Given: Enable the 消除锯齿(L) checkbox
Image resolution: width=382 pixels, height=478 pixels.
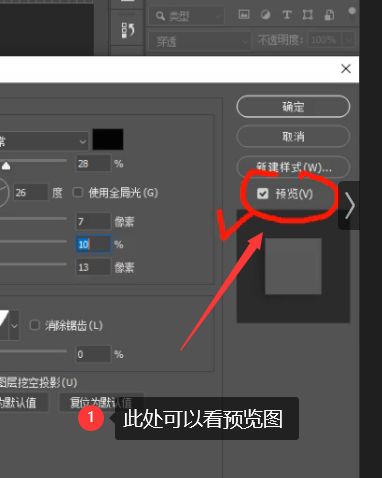Looking at the screenshot, I should pyautogui.click(x=35, y=325).
